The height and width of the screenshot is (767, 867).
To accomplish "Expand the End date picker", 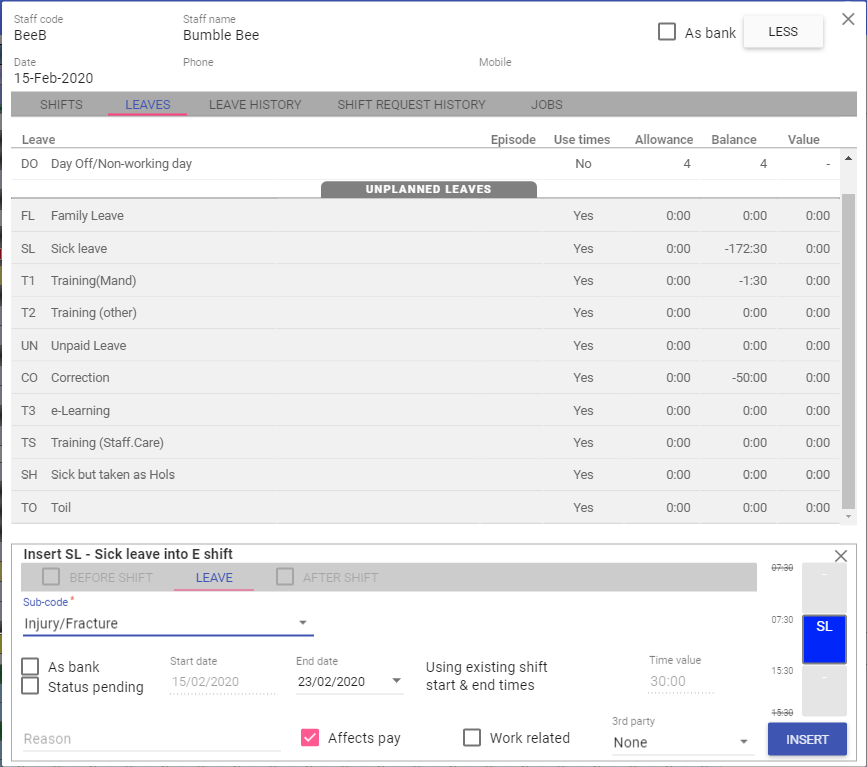I will (x=397, y=682).
